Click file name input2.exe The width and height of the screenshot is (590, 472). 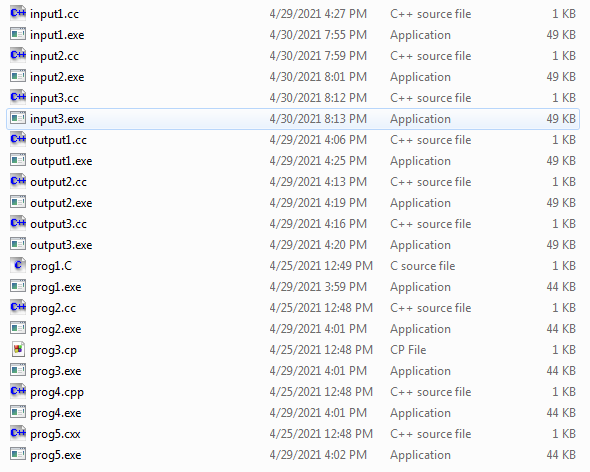point(57,78)
